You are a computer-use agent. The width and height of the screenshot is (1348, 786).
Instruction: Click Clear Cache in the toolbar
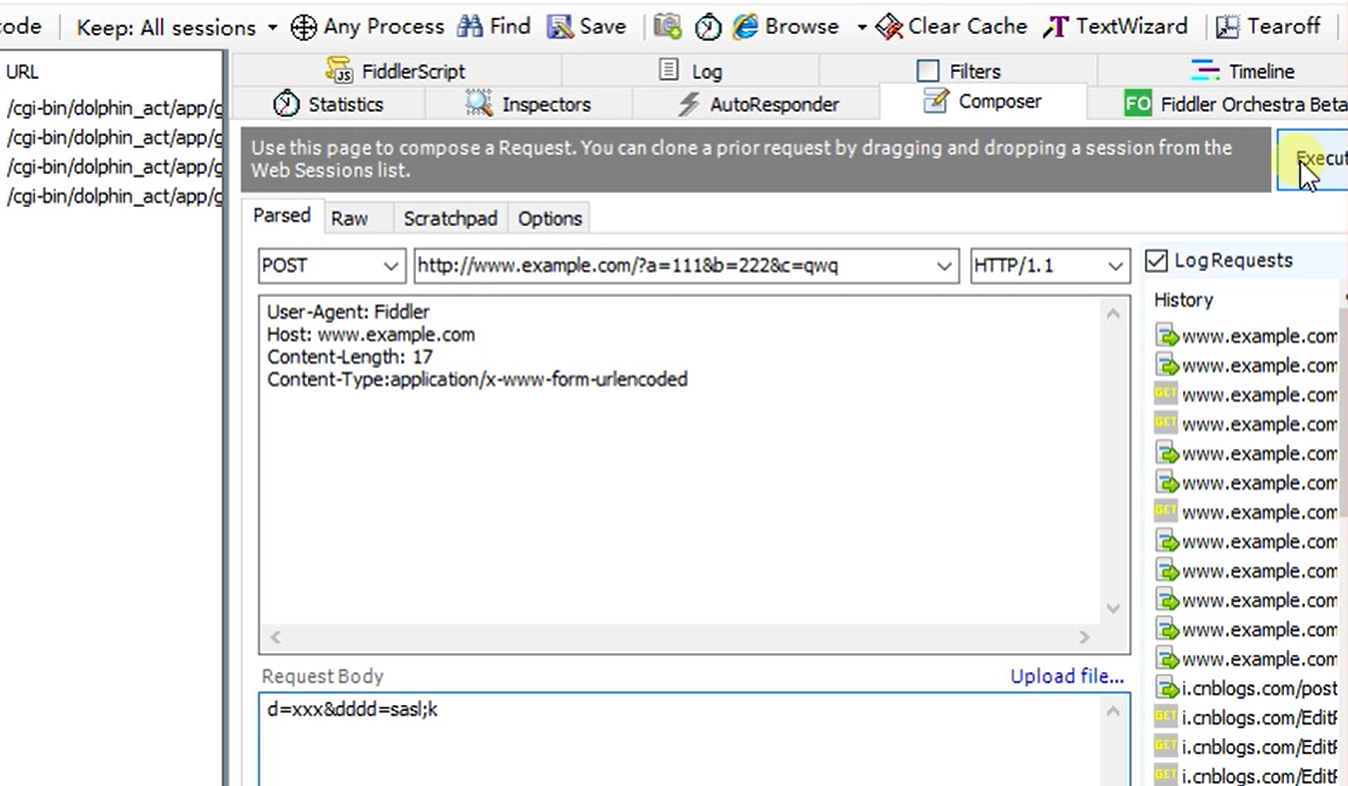[951, 26]
